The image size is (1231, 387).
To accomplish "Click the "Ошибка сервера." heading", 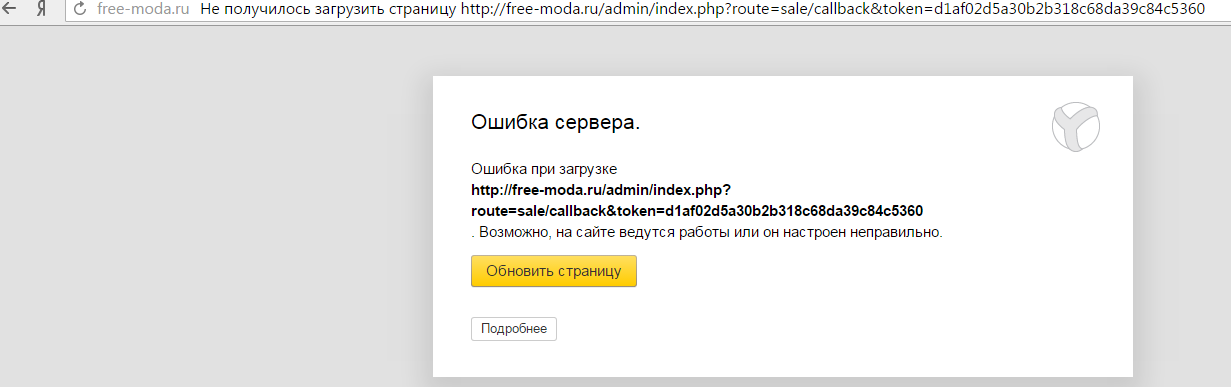I will (x=555, y=124).
